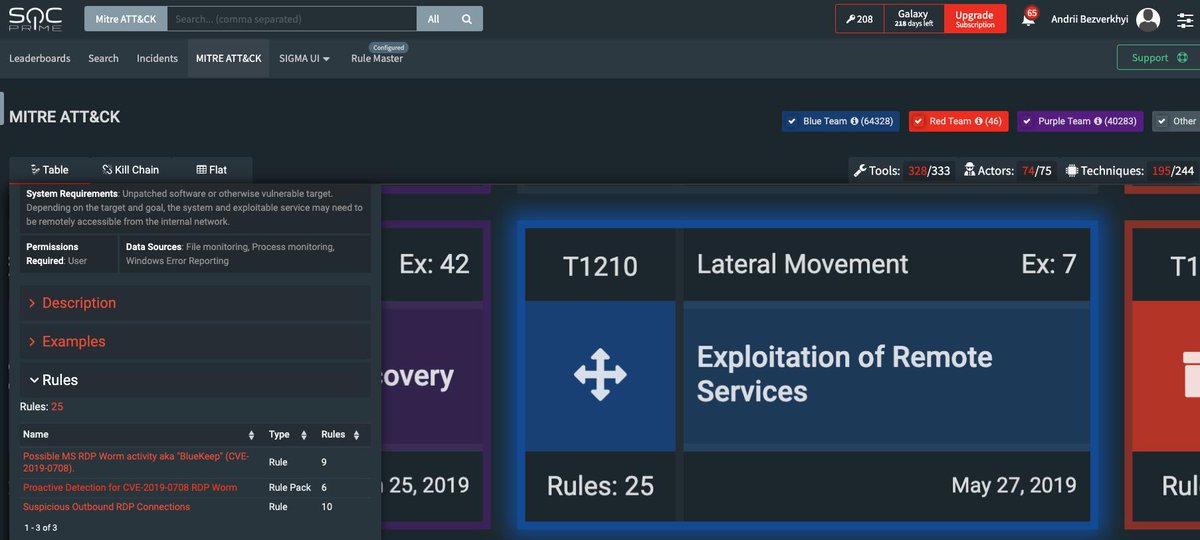Click the '1 - 3 of 3' pagination text
Image resolution: width=1200 pixels, height=540 pixels.
pyautogui.click(x=41, y=528)
